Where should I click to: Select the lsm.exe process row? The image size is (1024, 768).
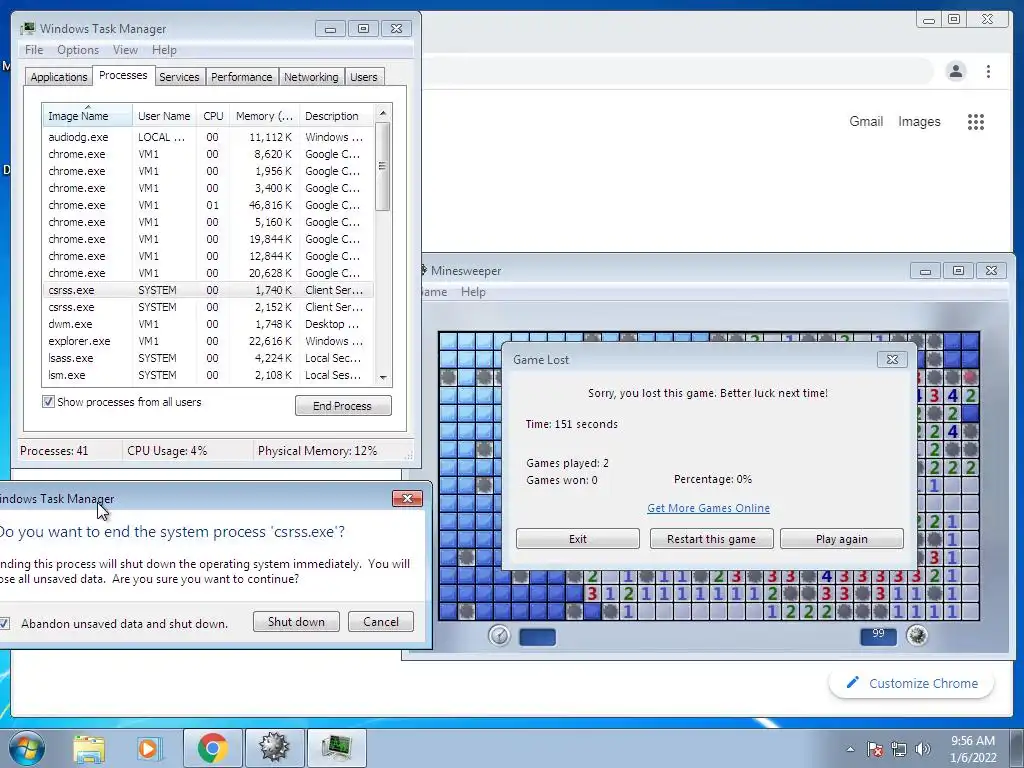[x=208, y=375]
